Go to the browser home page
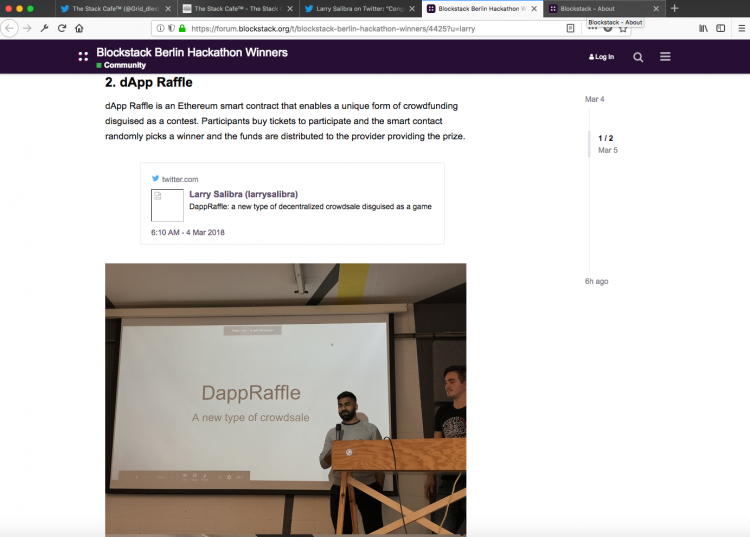750x537 pixels. coord(79,29)
